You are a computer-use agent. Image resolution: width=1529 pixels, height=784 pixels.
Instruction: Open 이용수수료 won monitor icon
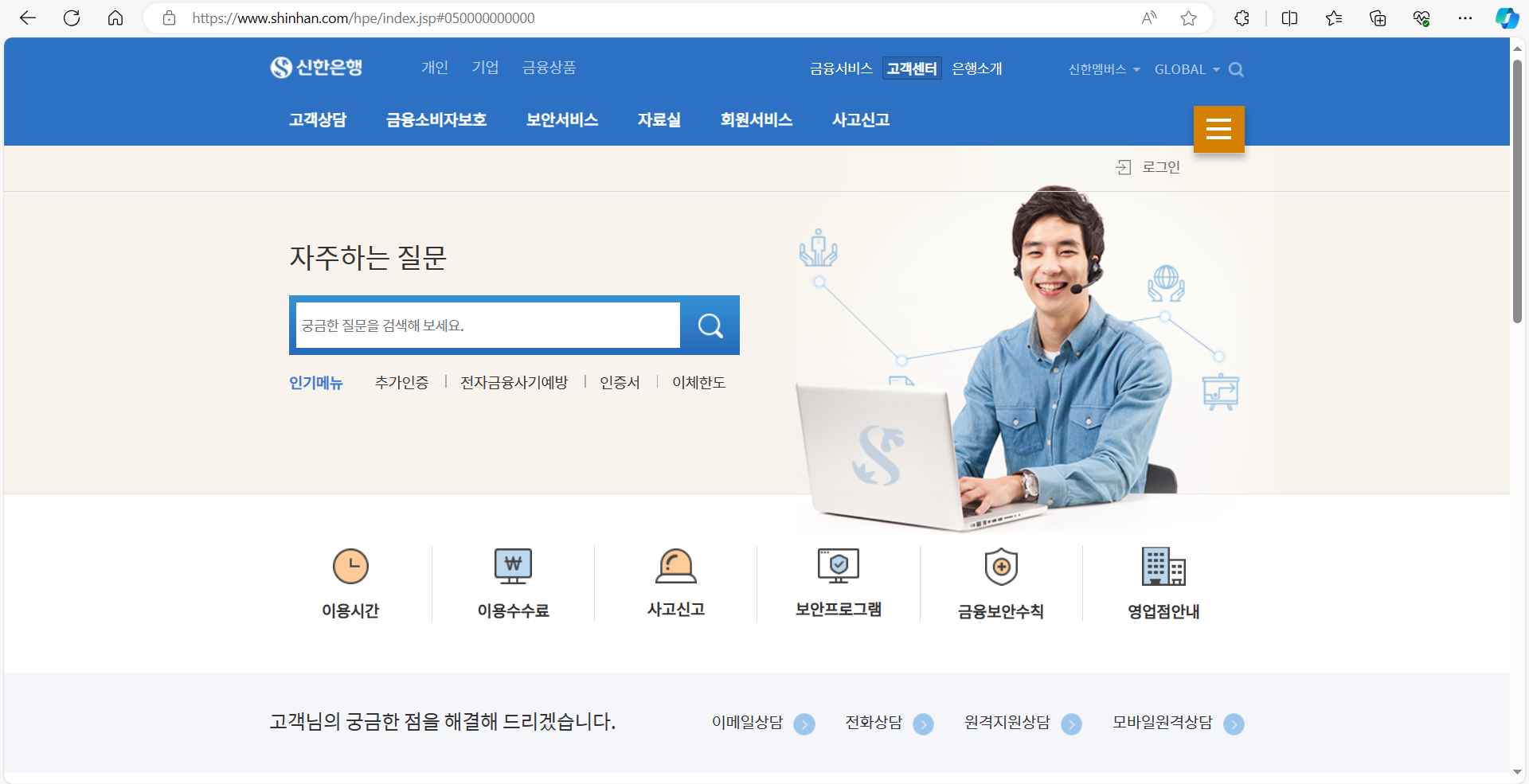pyautogui.click(x=513, y=567)
